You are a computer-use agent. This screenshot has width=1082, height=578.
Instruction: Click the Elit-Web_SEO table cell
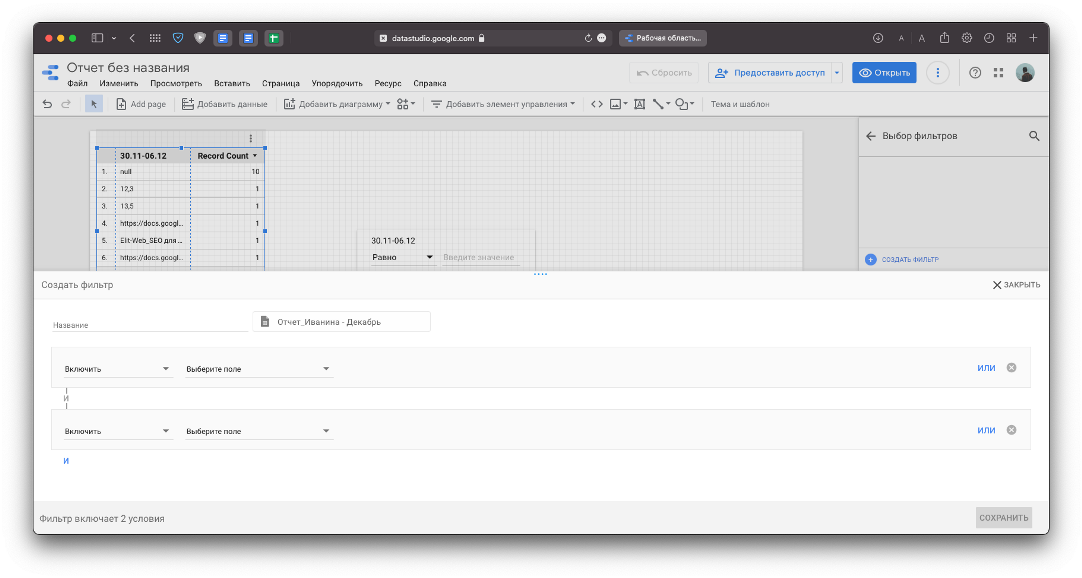click(151, 241)
